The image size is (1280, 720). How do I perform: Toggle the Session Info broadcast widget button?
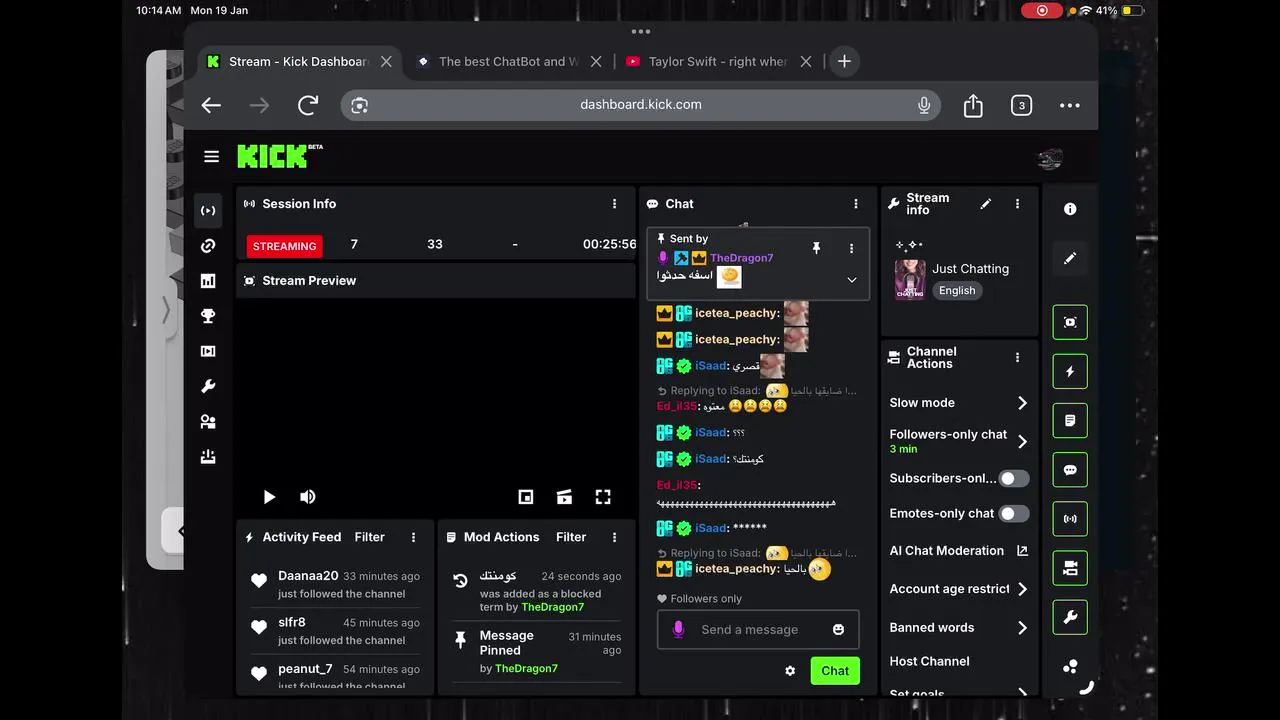click(1070, 519)
